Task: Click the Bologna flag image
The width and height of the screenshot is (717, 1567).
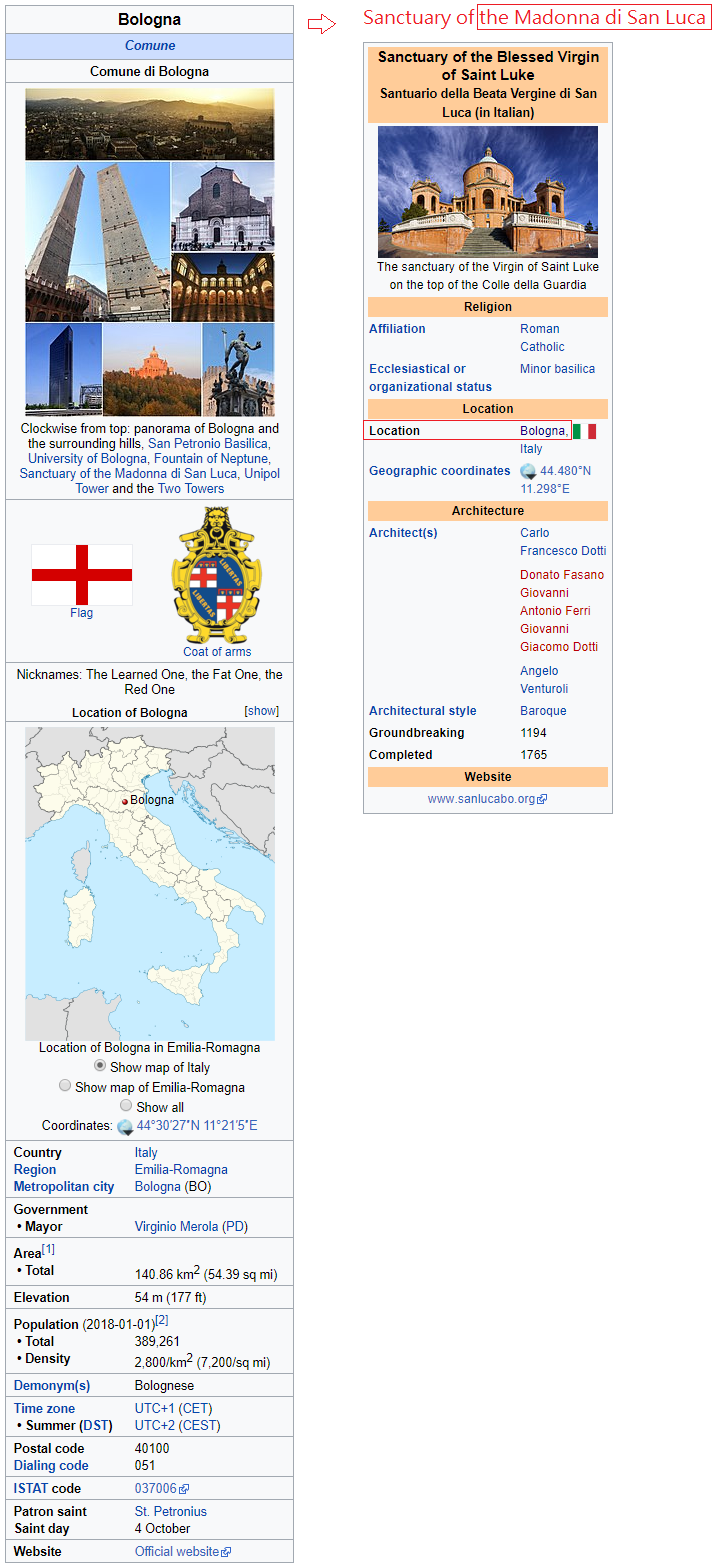Action: click(x=82, y=575)
